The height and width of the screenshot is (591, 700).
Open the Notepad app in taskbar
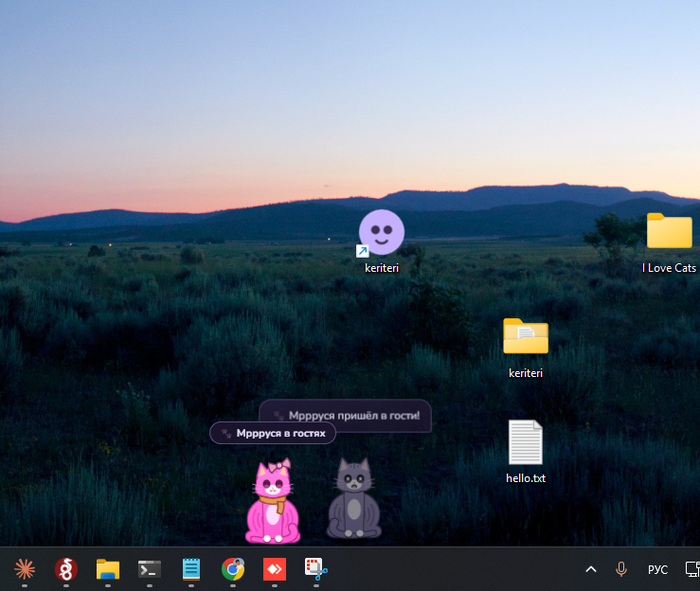[x=191, y=569]
